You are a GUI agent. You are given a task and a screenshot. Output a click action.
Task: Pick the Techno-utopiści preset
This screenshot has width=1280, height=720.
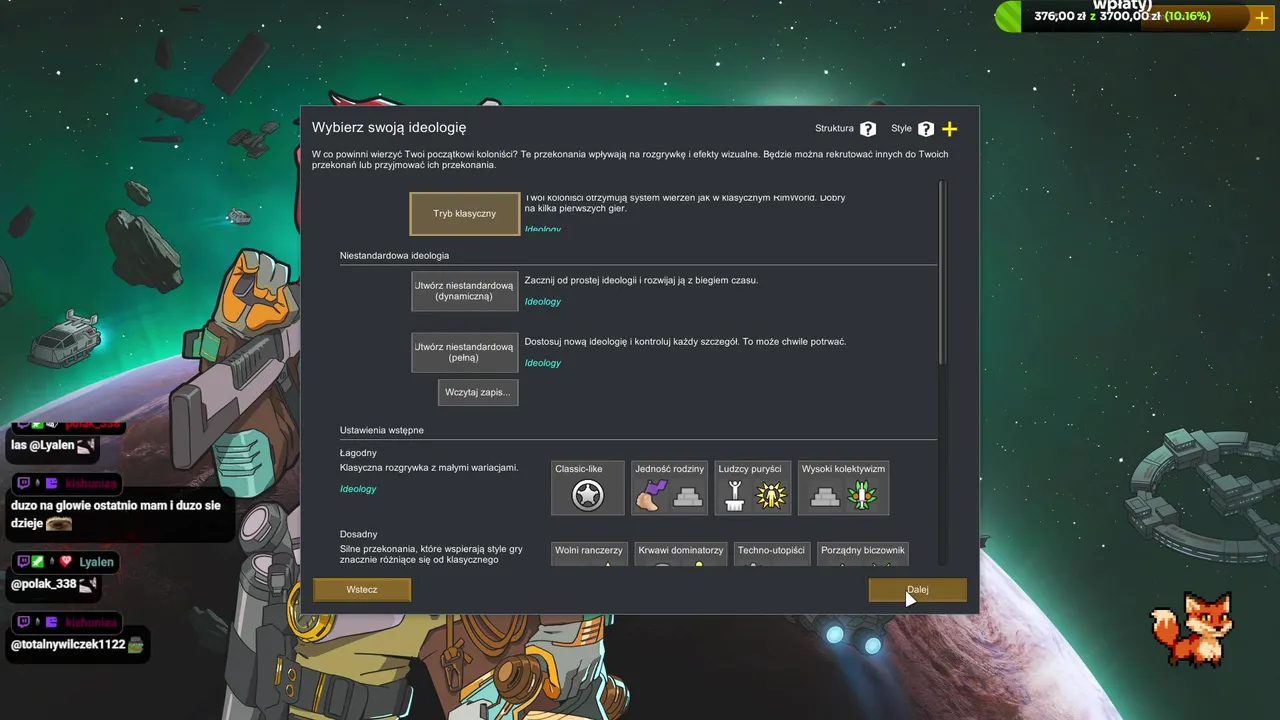pos(771,554)
